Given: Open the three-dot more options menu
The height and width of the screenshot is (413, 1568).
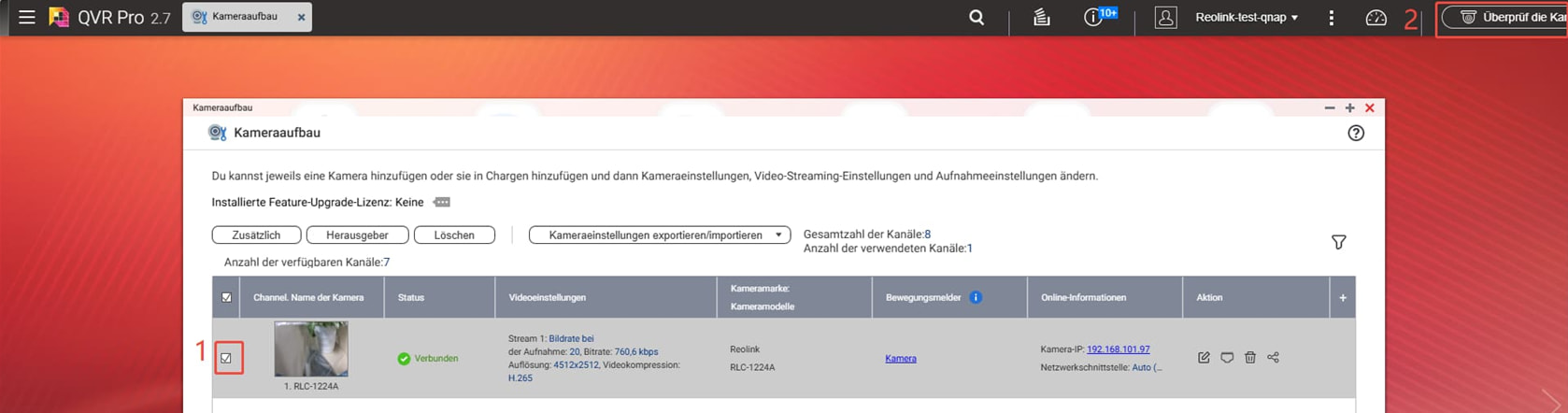Looking at the screenshot, I should [1331, 17].
